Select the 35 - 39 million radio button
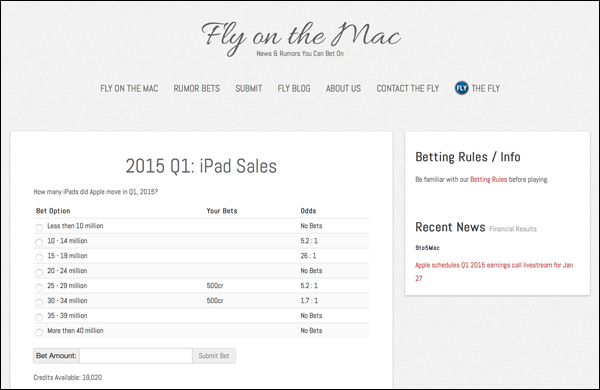The image size is (600, 390). 39,317
